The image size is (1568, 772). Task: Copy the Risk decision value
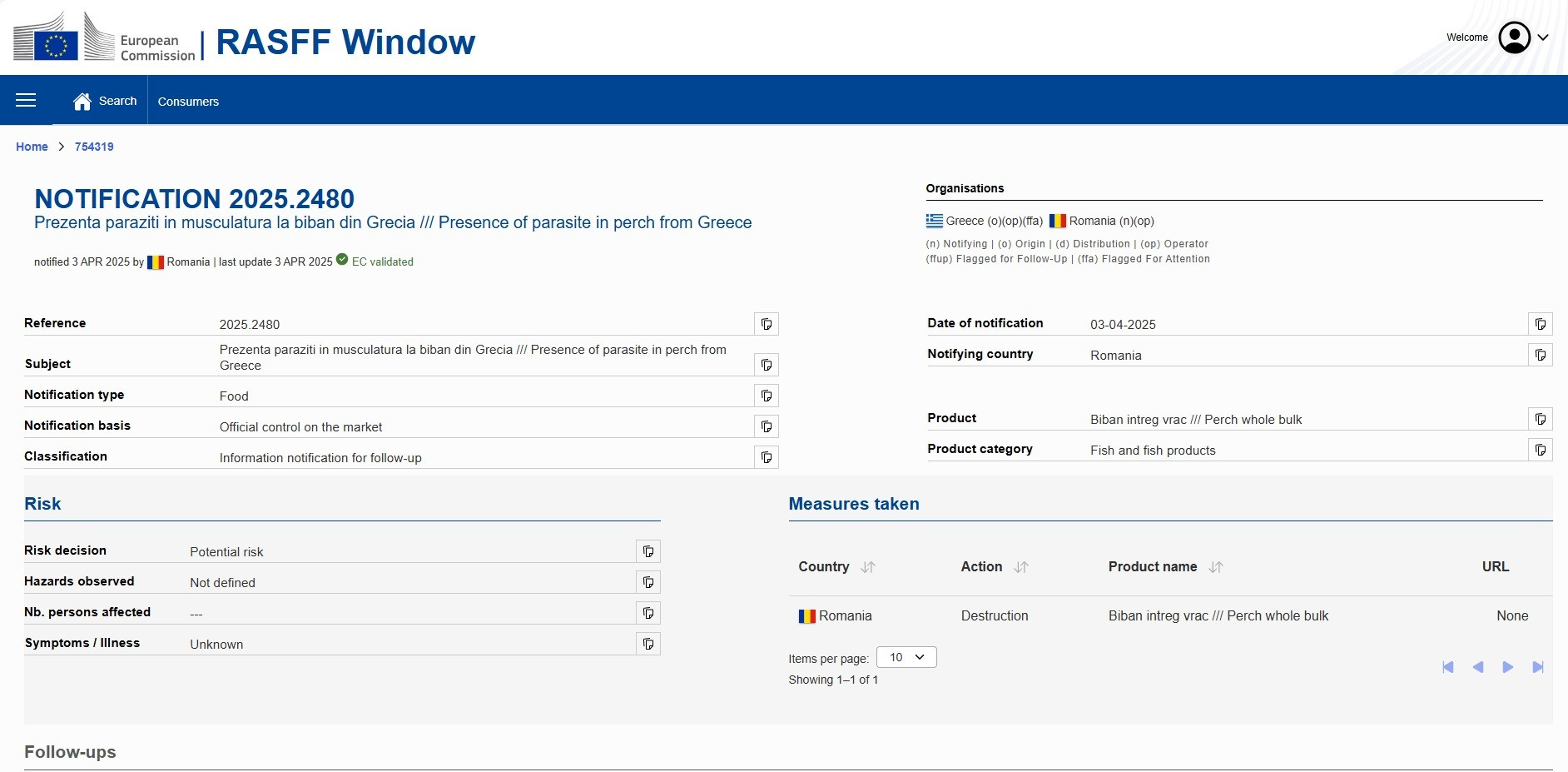coord(648,551)
